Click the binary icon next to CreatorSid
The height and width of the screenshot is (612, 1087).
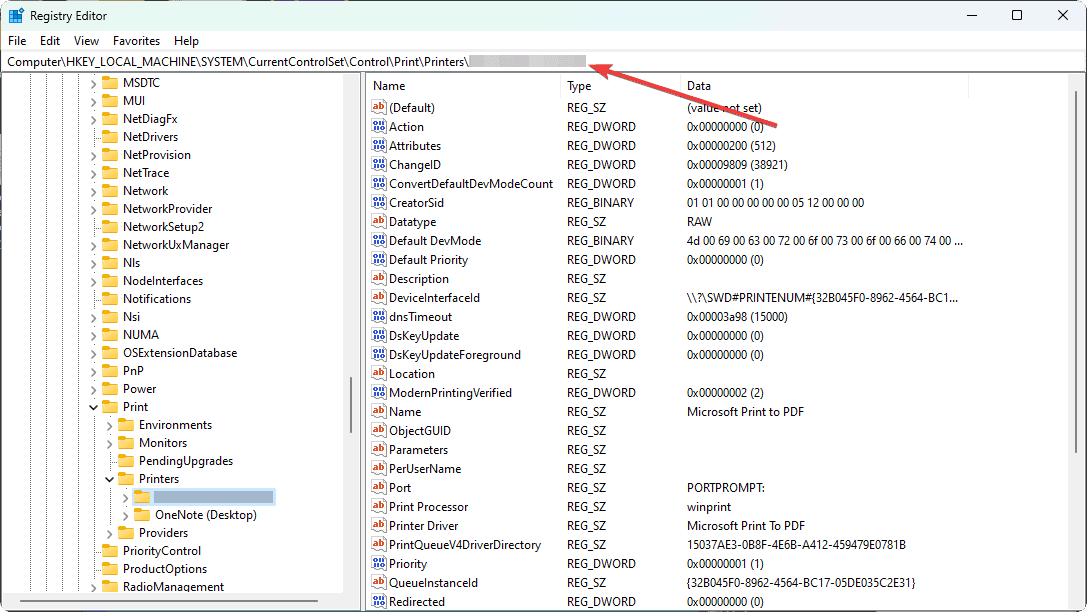[x=378, y=203]
